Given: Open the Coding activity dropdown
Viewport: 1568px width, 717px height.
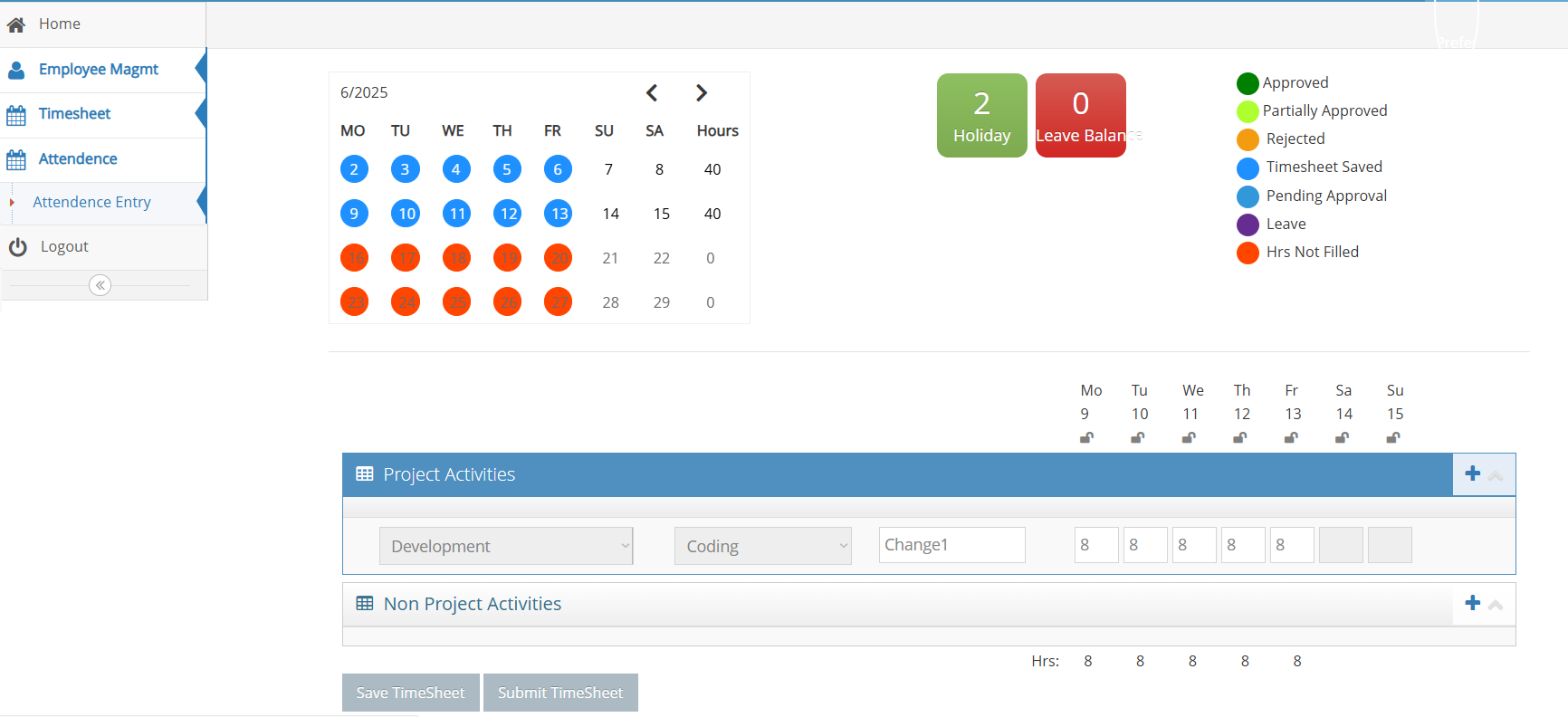Looking at the screenshot, I should 762,546.
